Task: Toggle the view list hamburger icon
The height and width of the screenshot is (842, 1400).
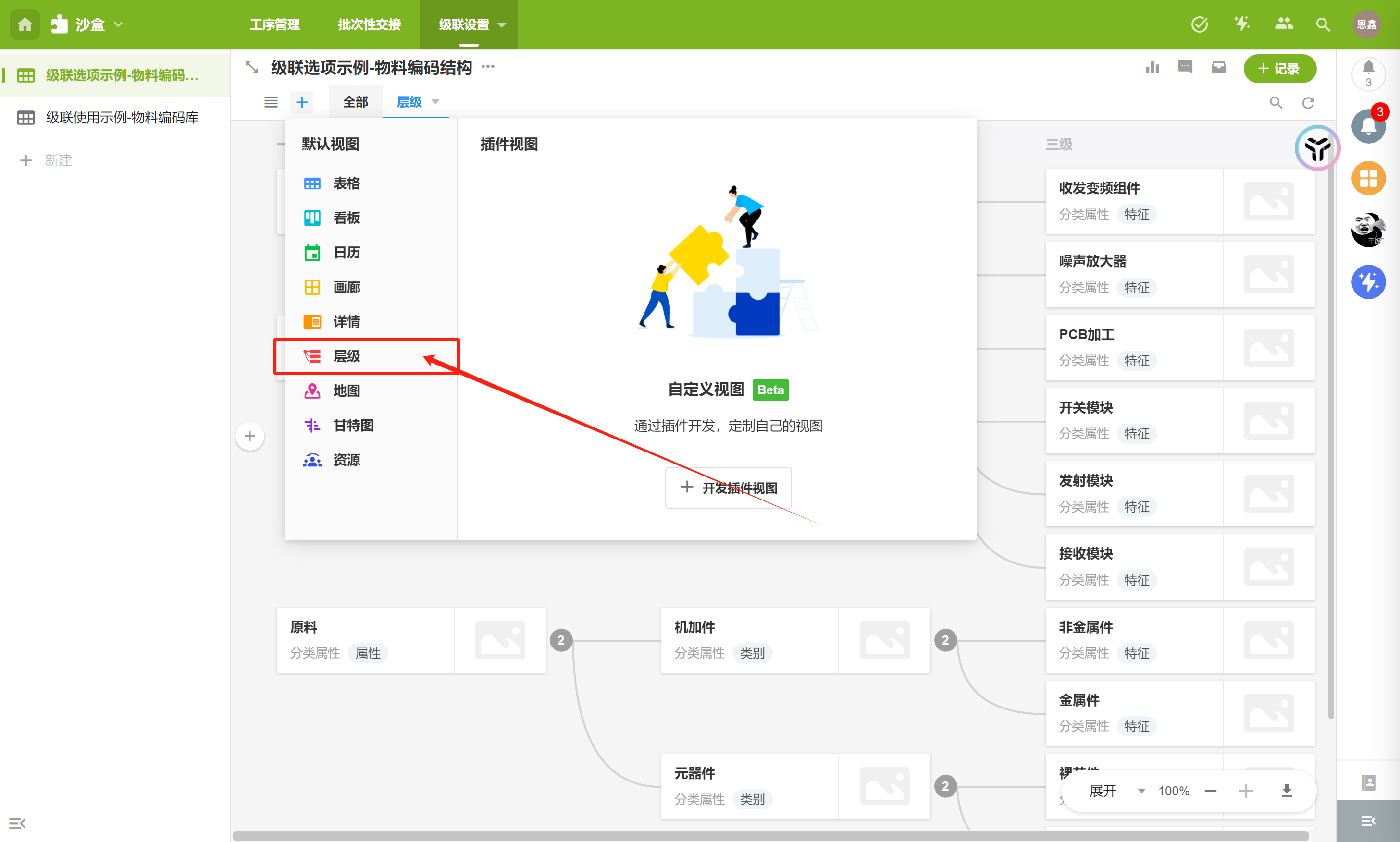Action: pos(271,102)
